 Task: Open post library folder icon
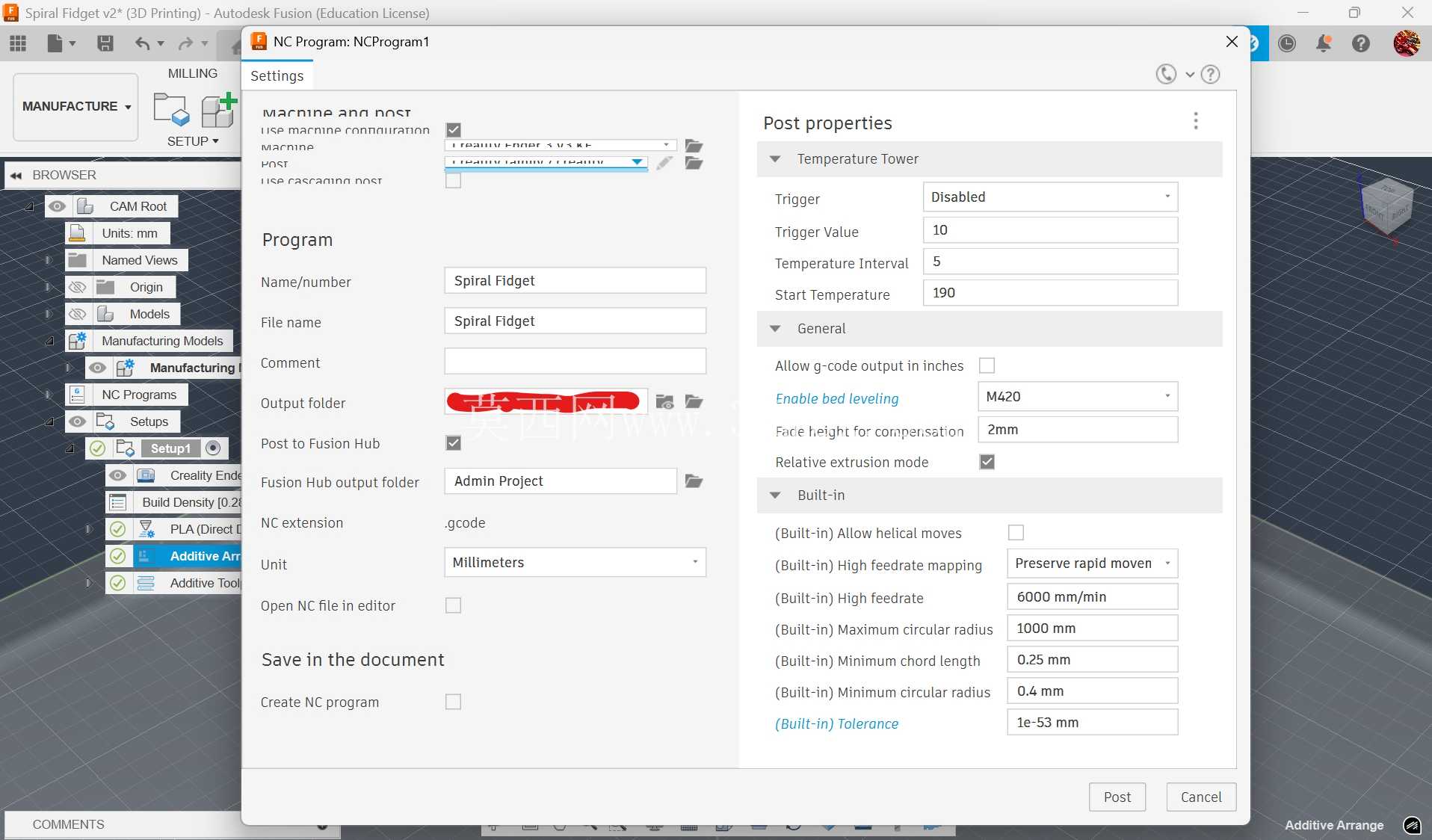click(x=694, y=163)
